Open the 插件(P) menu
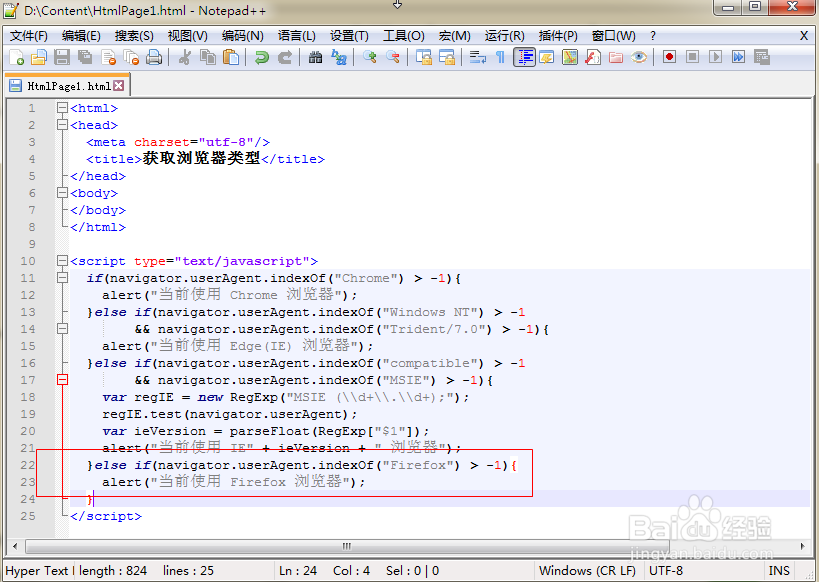 [558, 36]
